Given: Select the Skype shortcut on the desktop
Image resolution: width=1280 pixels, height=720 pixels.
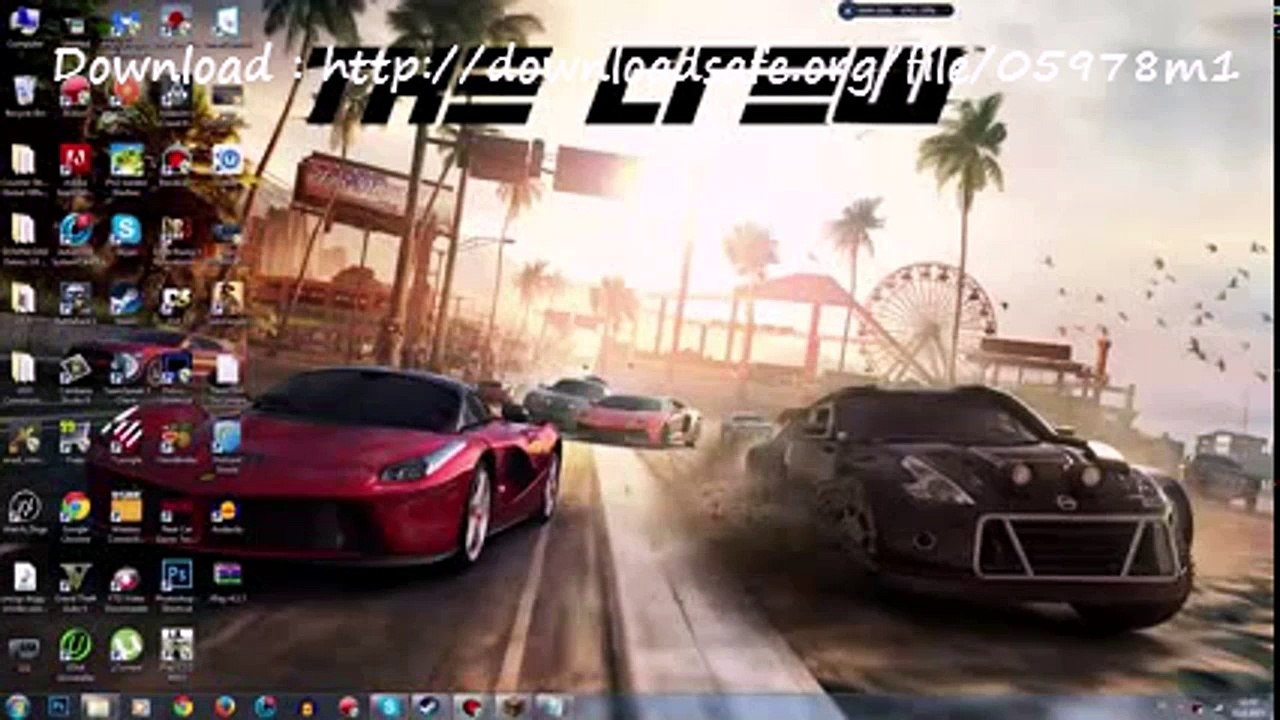Looking at the screenshot, I should pyautogui.click(x=126, y=234).
